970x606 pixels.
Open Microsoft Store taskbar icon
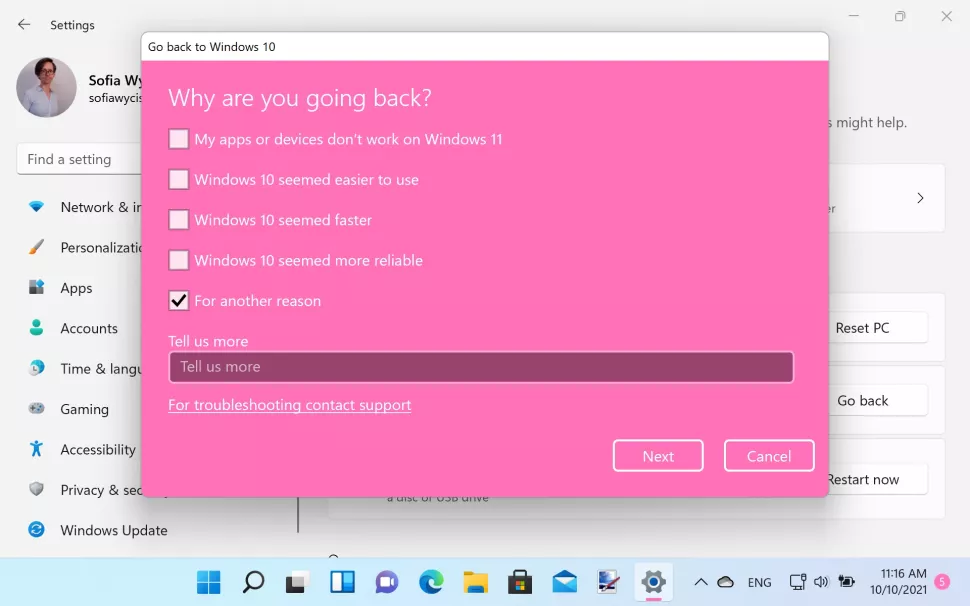(519, 582)
